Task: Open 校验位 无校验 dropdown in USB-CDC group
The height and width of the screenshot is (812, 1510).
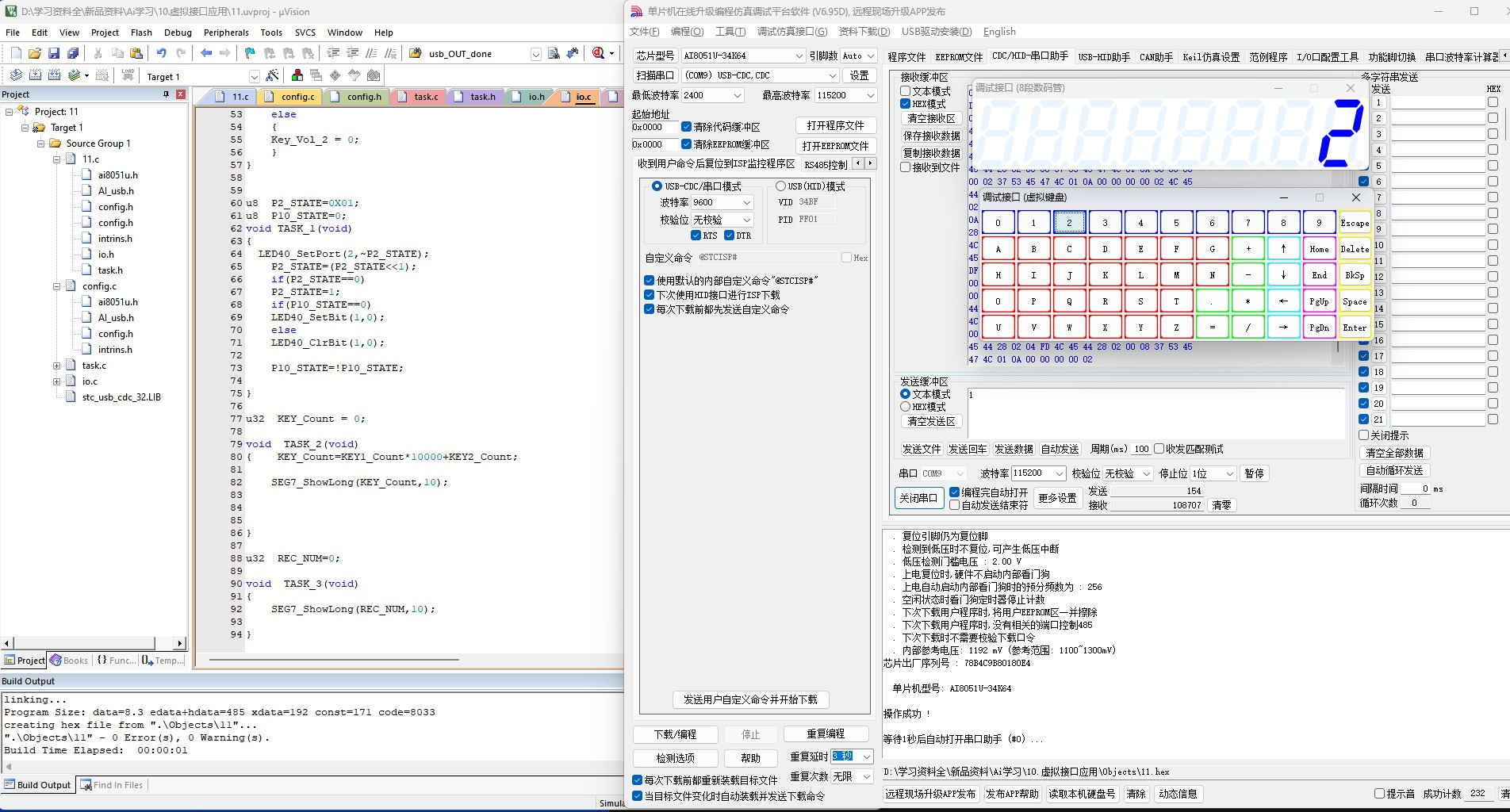Action: point(746,220)
